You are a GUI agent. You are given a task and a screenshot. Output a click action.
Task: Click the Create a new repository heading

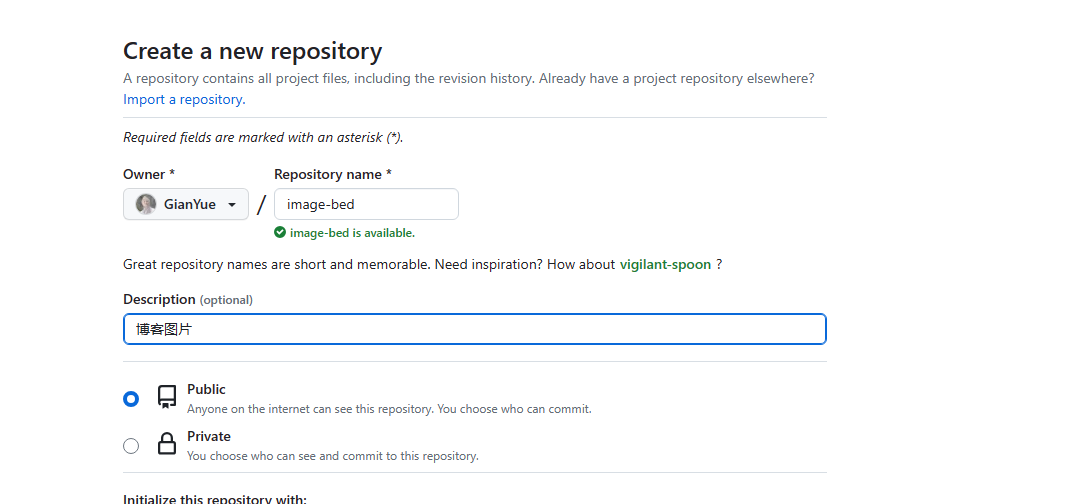(x=252, y=51)
